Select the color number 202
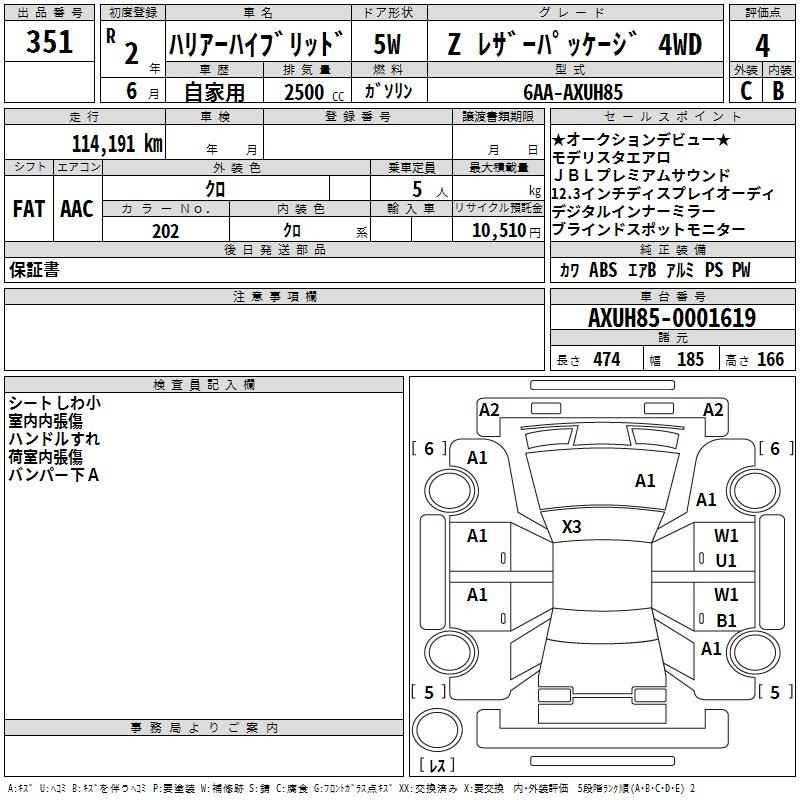 click(165, 231)
